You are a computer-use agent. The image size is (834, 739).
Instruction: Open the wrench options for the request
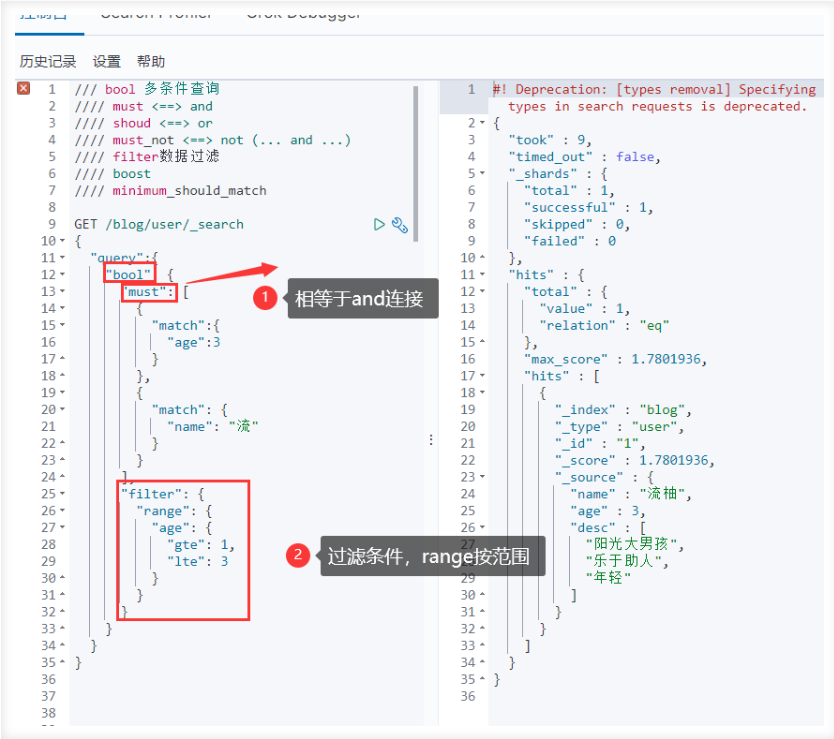tap(400, 225)
